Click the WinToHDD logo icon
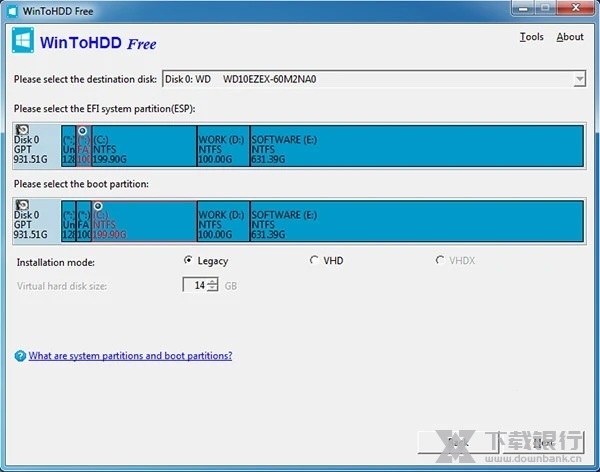The image size is (600, 472). (23, 40)
